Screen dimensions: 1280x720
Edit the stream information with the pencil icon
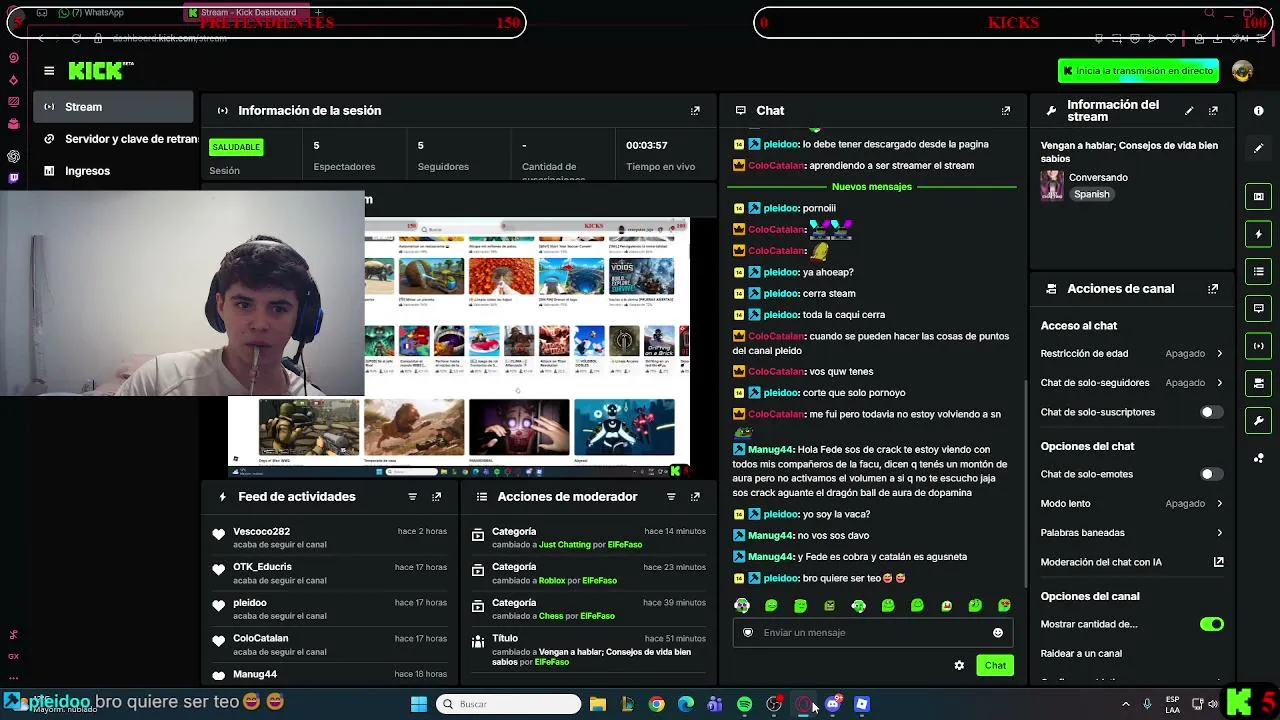(x=1189, y=111)
